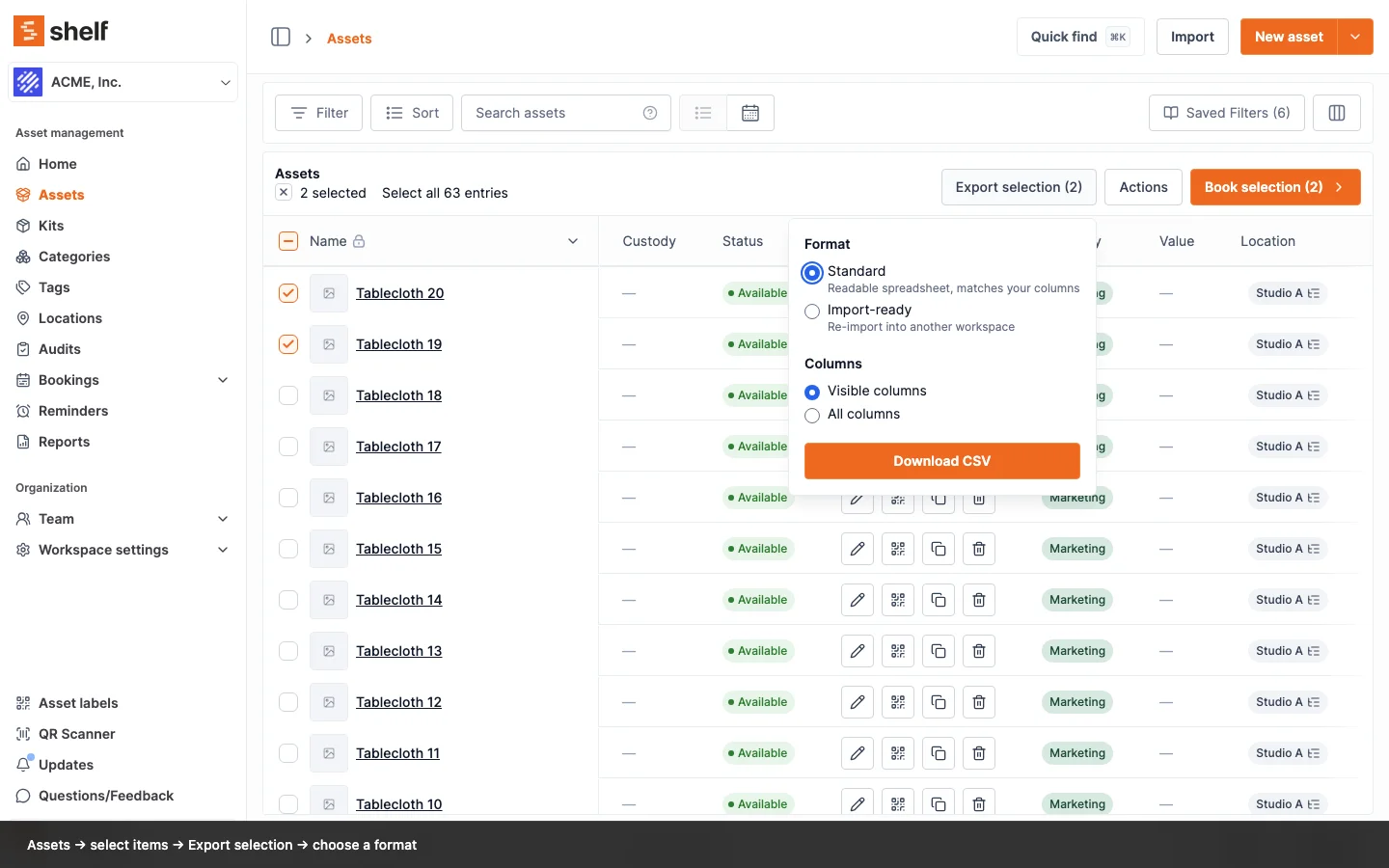Click the edit pencil for Tablecloth 12
Viewport: 1389px width, 868px height.
point(858,702)
